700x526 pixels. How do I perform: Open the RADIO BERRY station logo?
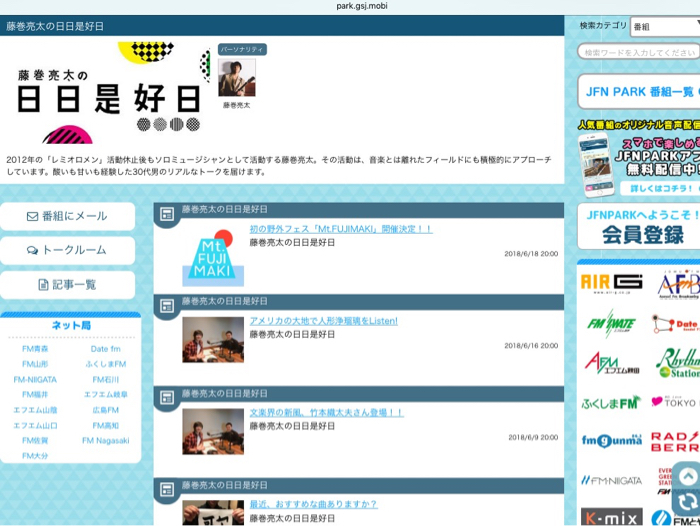[x=675, y=442]
